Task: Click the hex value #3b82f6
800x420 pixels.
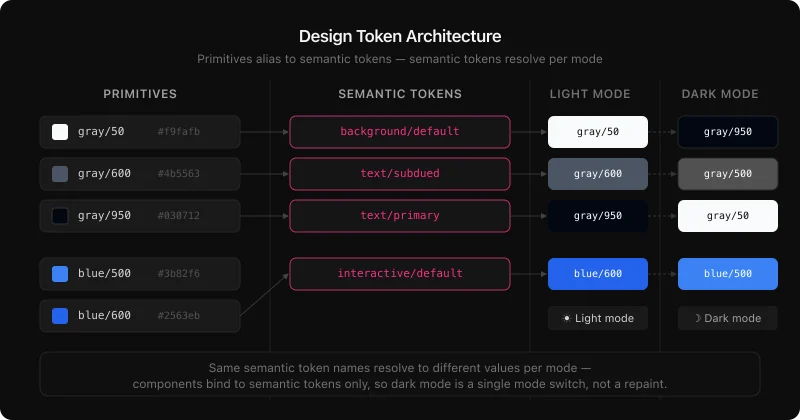Action: click(x=179, y=274)
